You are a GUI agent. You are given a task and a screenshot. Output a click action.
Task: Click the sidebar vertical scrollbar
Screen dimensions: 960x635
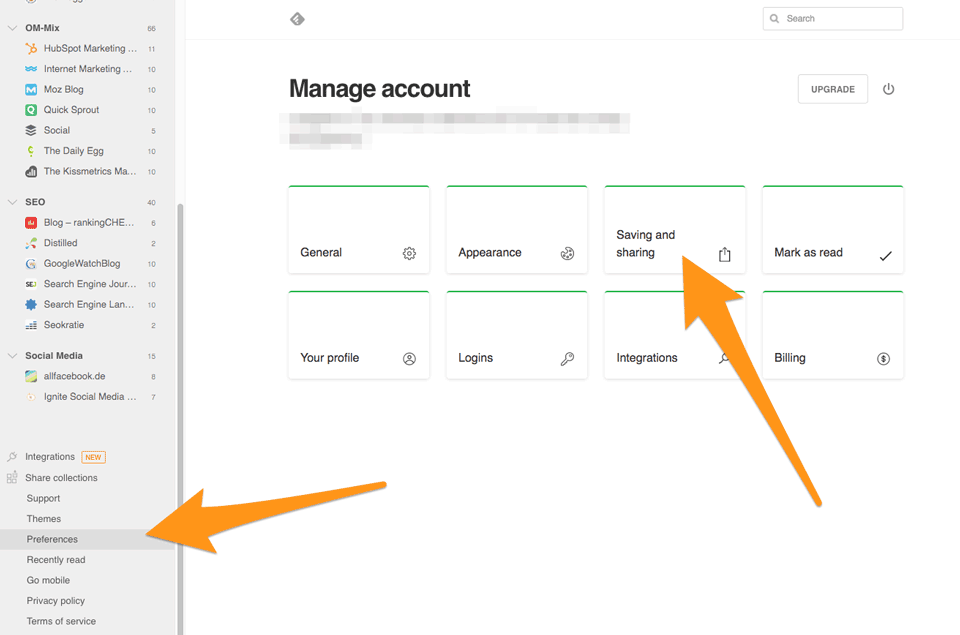(x=180, y=400)
